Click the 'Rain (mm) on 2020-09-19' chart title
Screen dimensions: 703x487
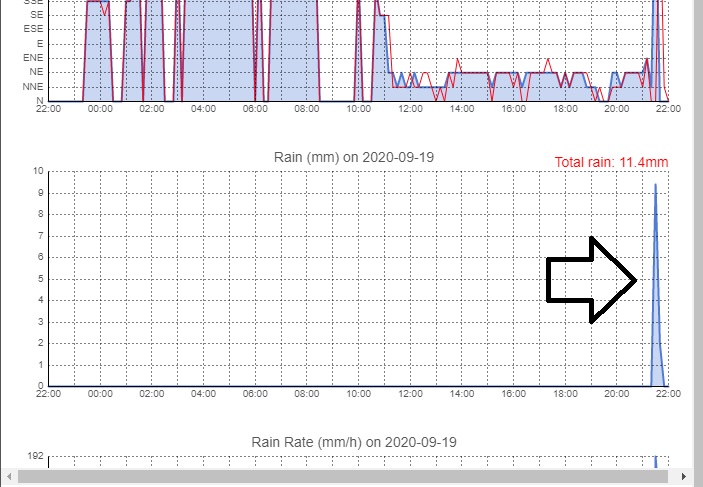pyautogui.click(x=354, y=157)
